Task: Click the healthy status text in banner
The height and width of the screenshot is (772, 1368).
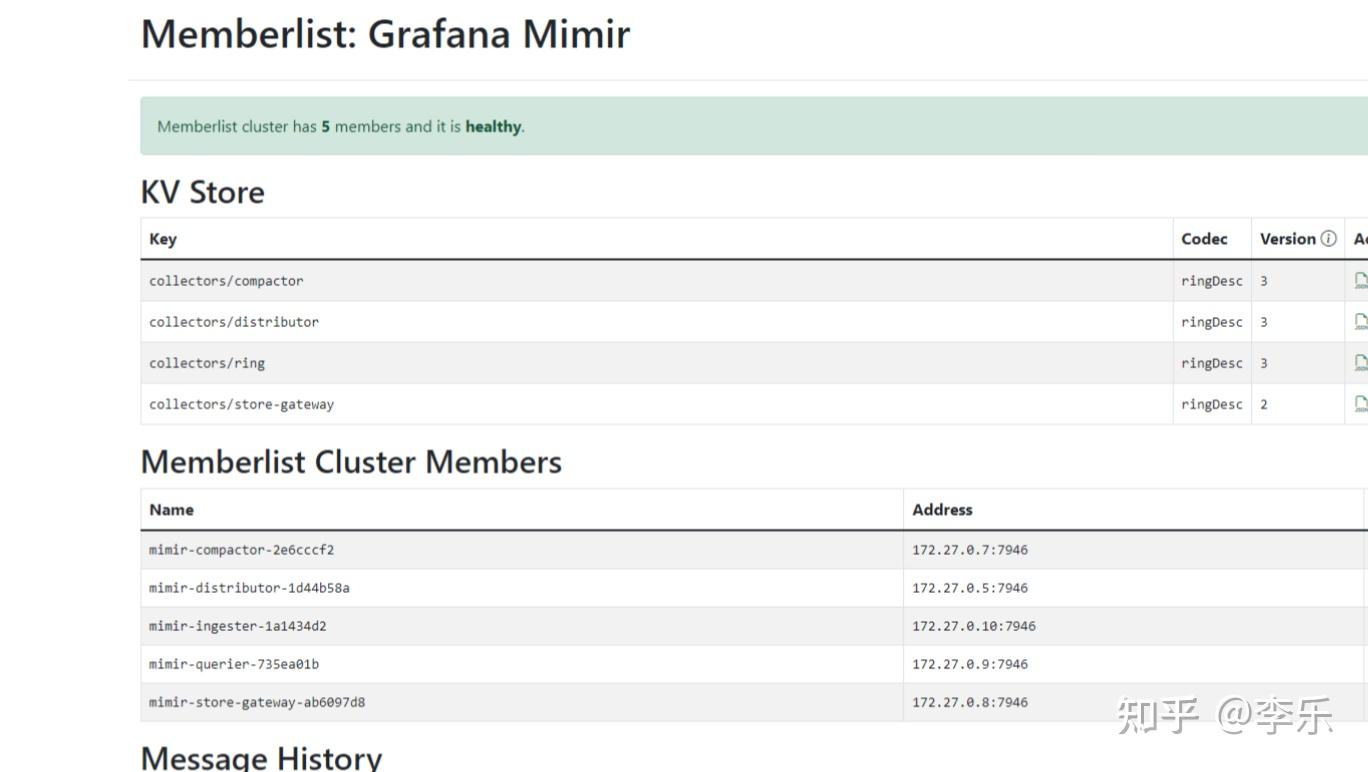Action: tap(492, 127)
